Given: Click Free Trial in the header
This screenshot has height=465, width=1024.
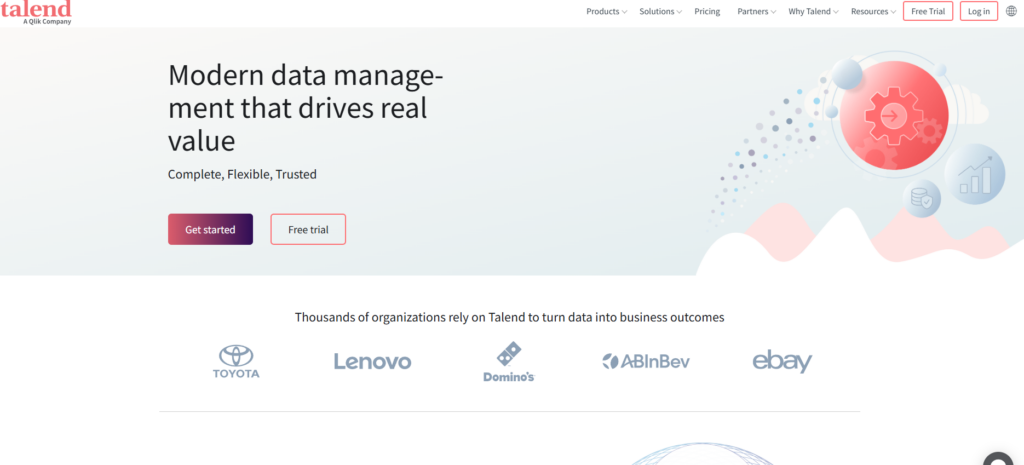Looking at the screenshot, I should (927, 12).
